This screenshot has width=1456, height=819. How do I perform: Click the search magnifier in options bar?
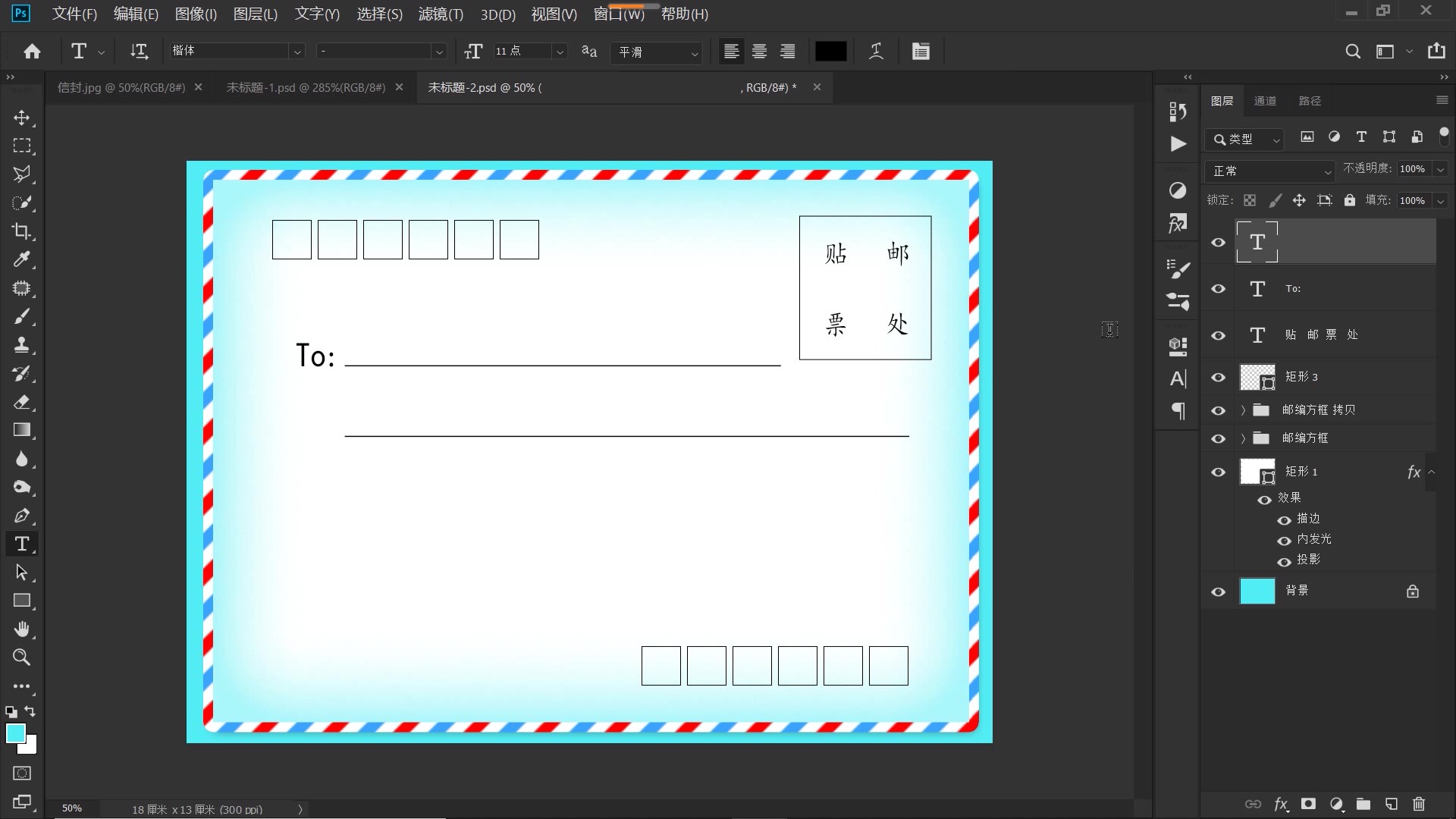tap(1353, 51)
